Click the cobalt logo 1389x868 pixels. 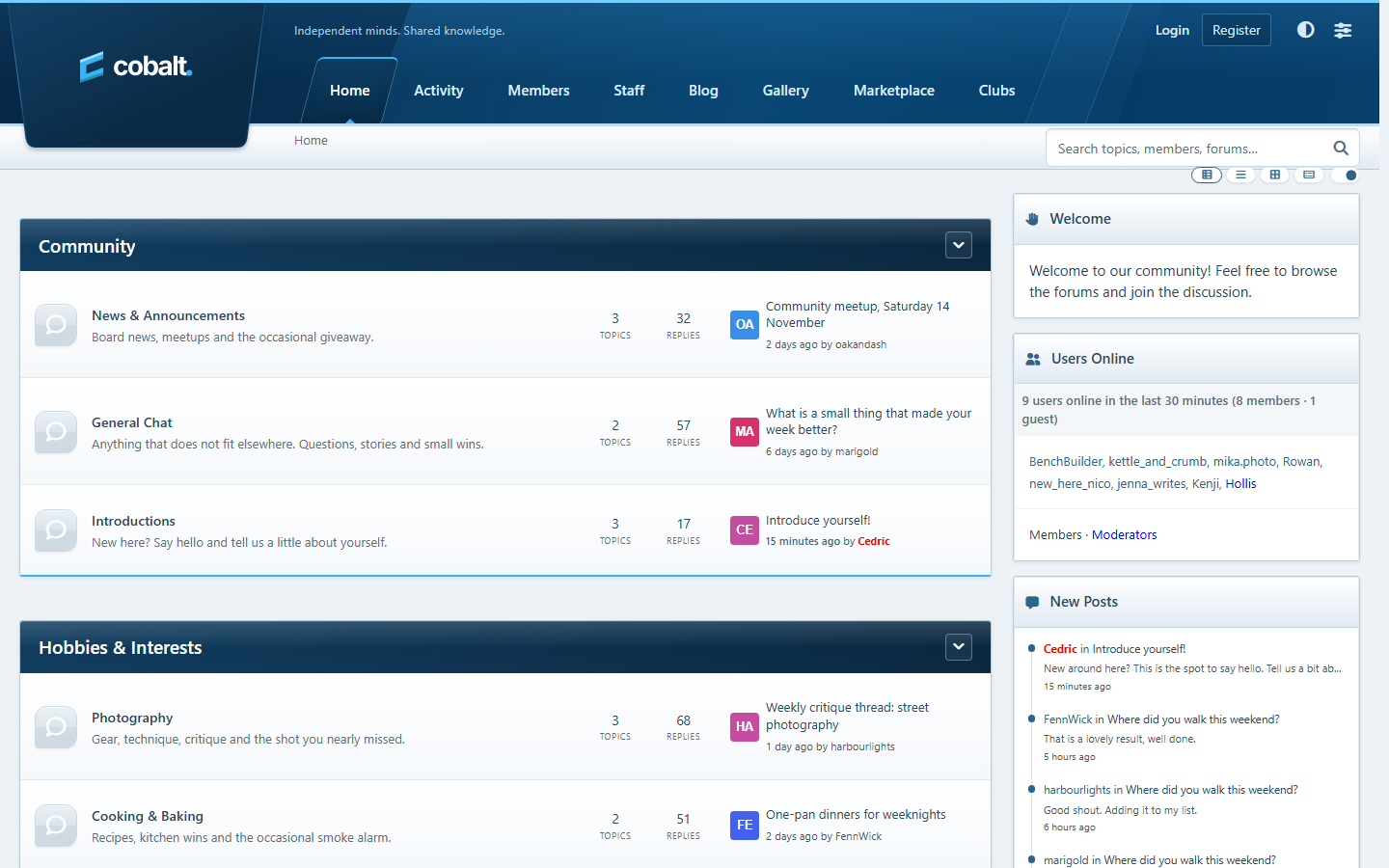click(x=136, y=67)
